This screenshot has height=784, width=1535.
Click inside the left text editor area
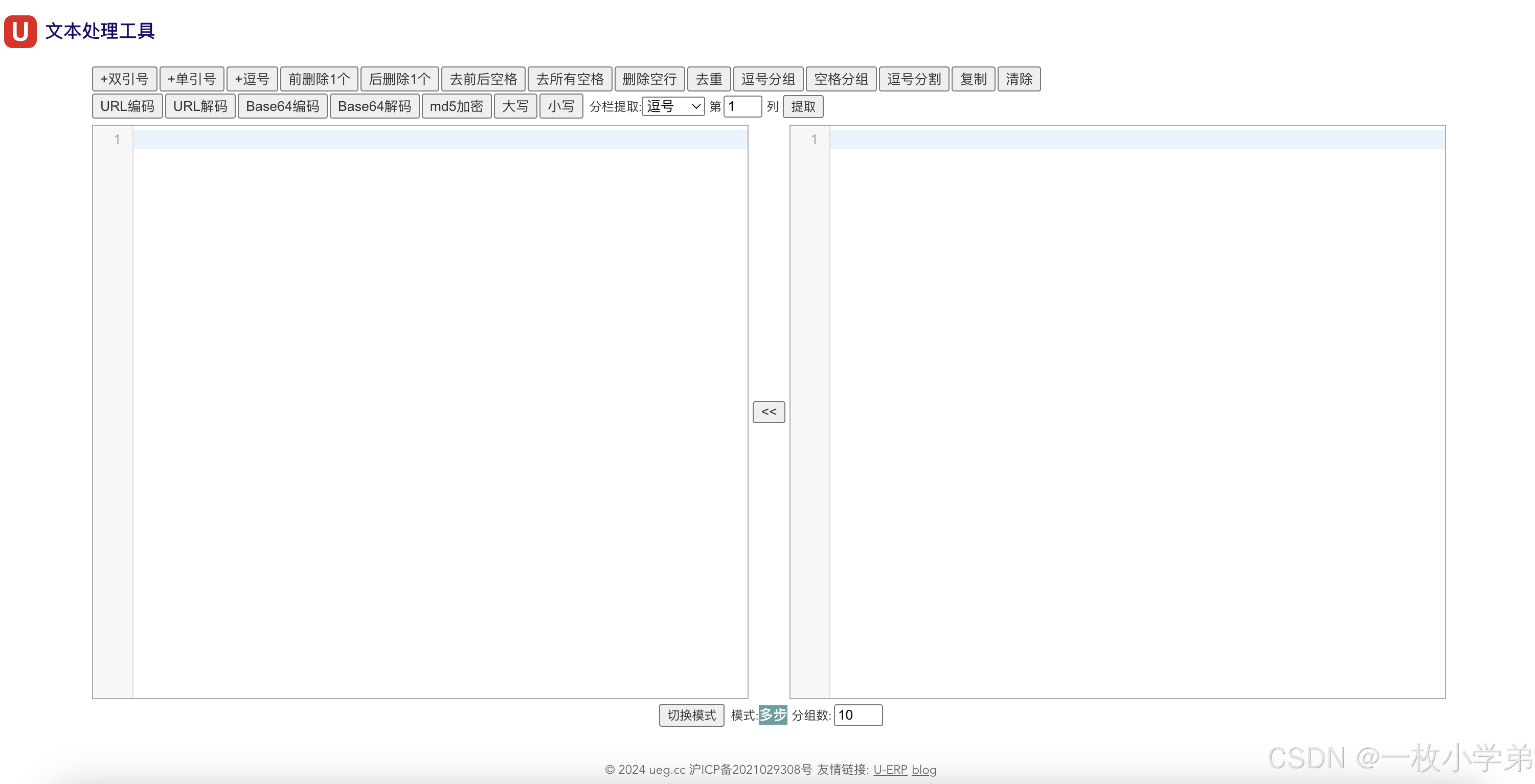[440, 411]
